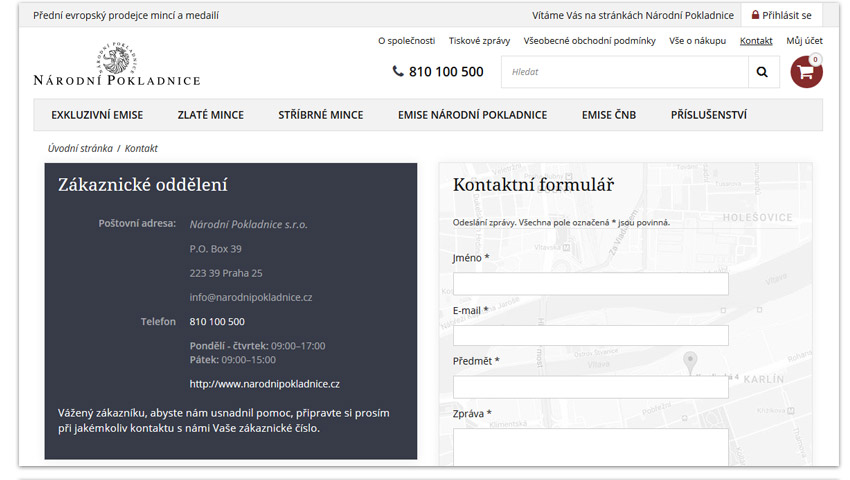850x480 pixels.
Task: Click the lock icon next to Přihlásit se
Action: coord(755,15)
